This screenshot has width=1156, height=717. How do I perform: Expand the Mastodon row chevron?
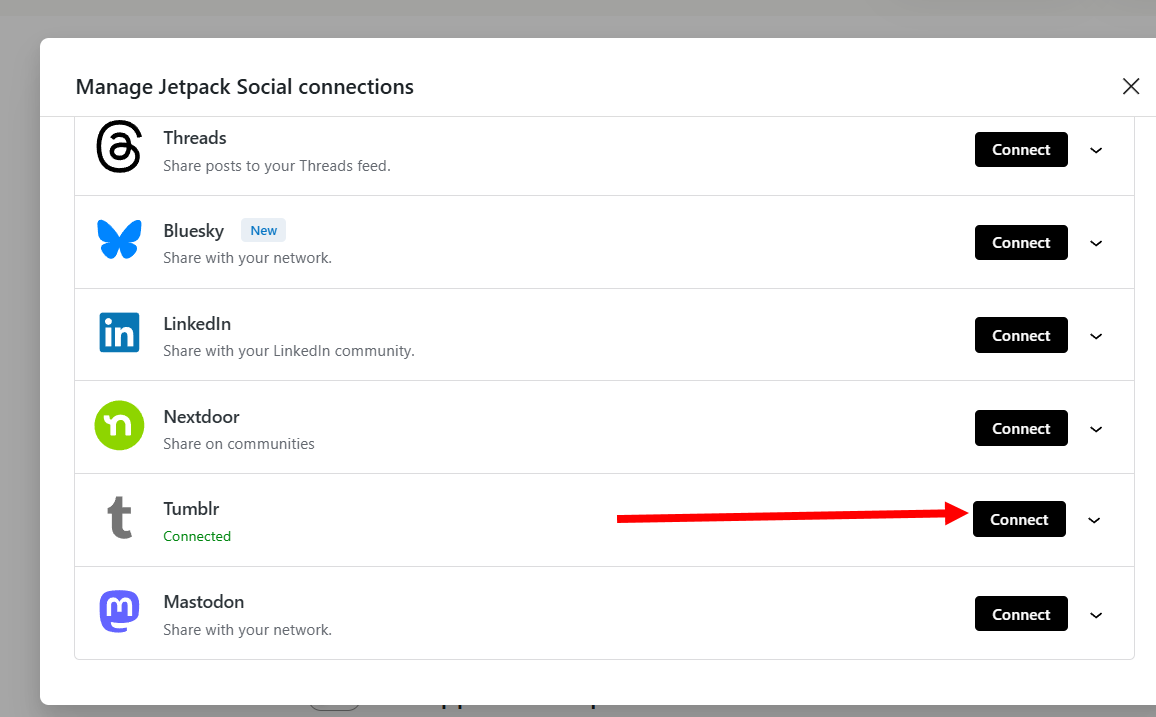[1096, 615]
